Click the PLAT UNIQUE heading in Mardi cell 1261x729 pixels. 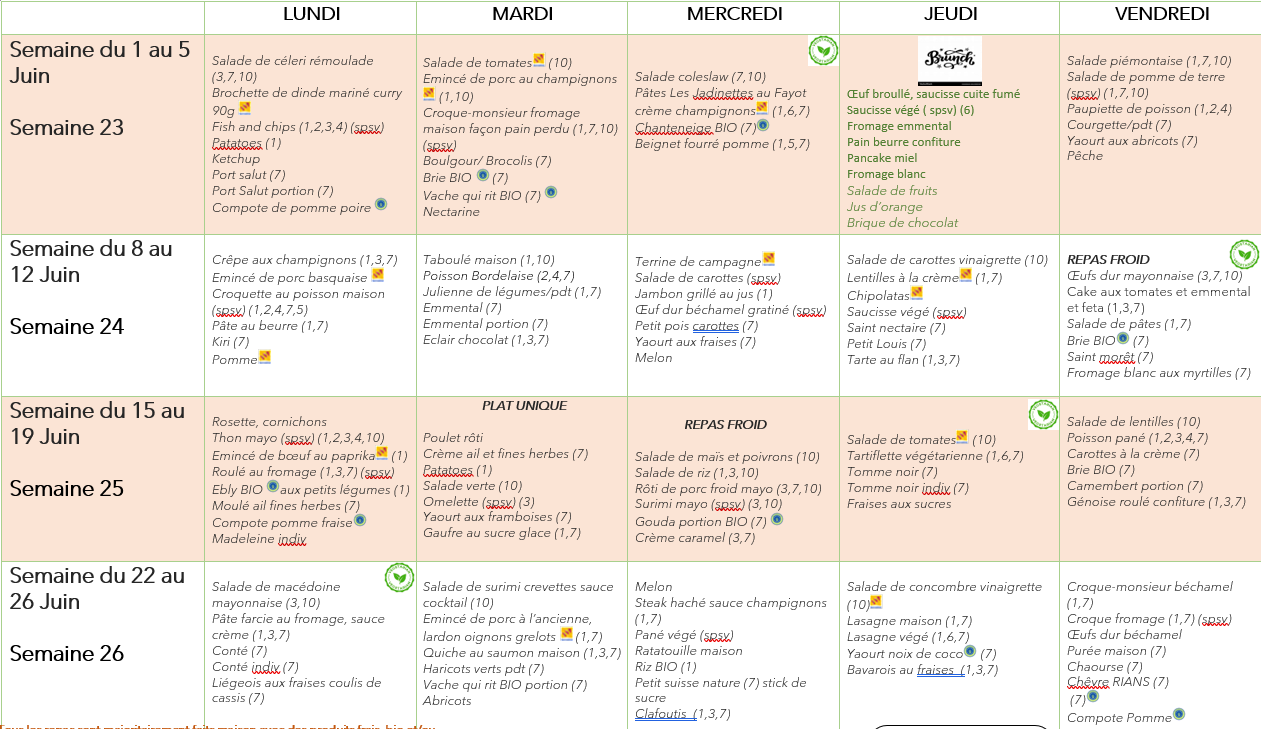(524, 406)
